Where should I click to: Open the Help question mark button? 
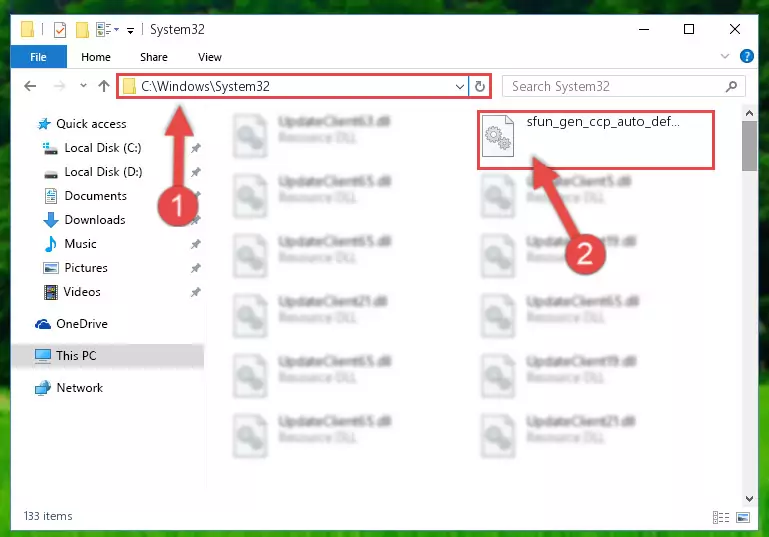(x=746, y=56)
